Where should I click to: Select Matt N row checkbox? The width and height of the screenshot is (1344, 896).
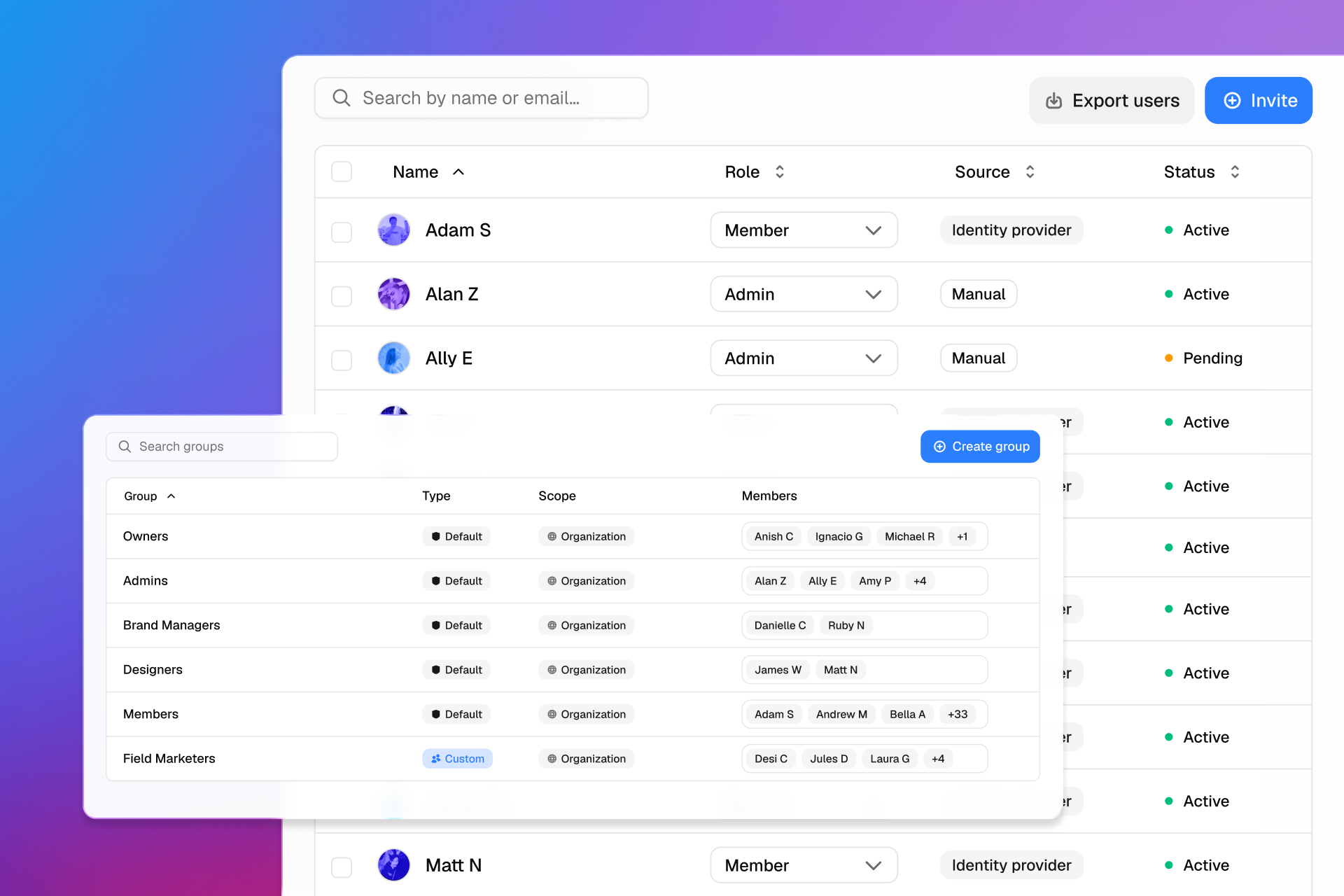342,867
